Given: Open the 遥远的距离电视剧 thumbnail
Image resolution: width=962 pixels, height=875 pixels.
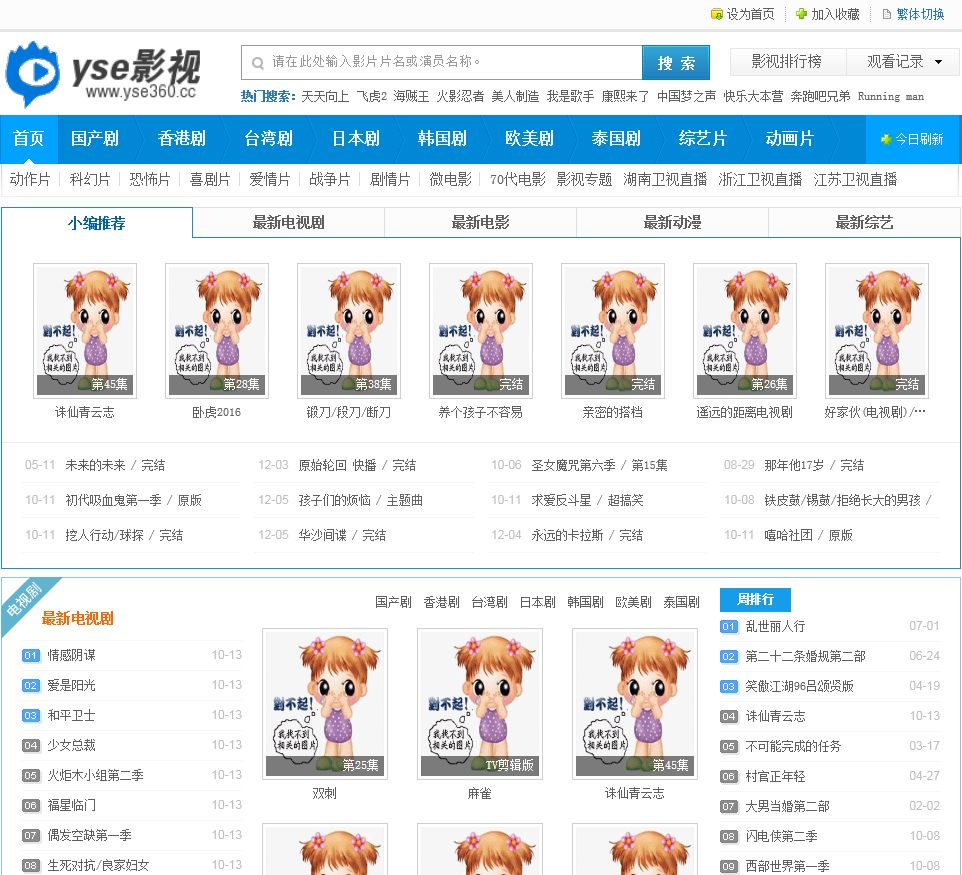Looking at the screenshot, I should pos(745,331).
